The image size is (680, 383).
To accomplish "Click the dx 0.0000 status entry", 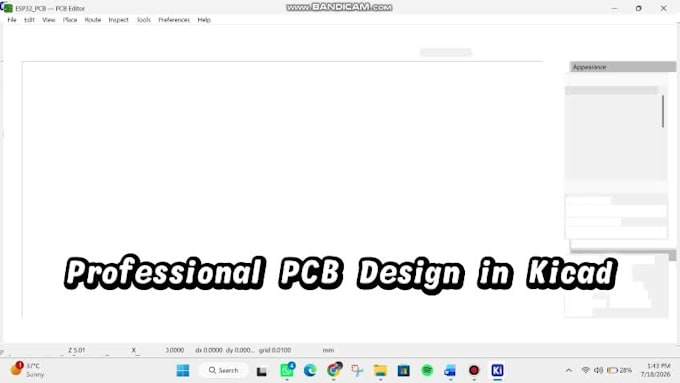I will point(209,350).
